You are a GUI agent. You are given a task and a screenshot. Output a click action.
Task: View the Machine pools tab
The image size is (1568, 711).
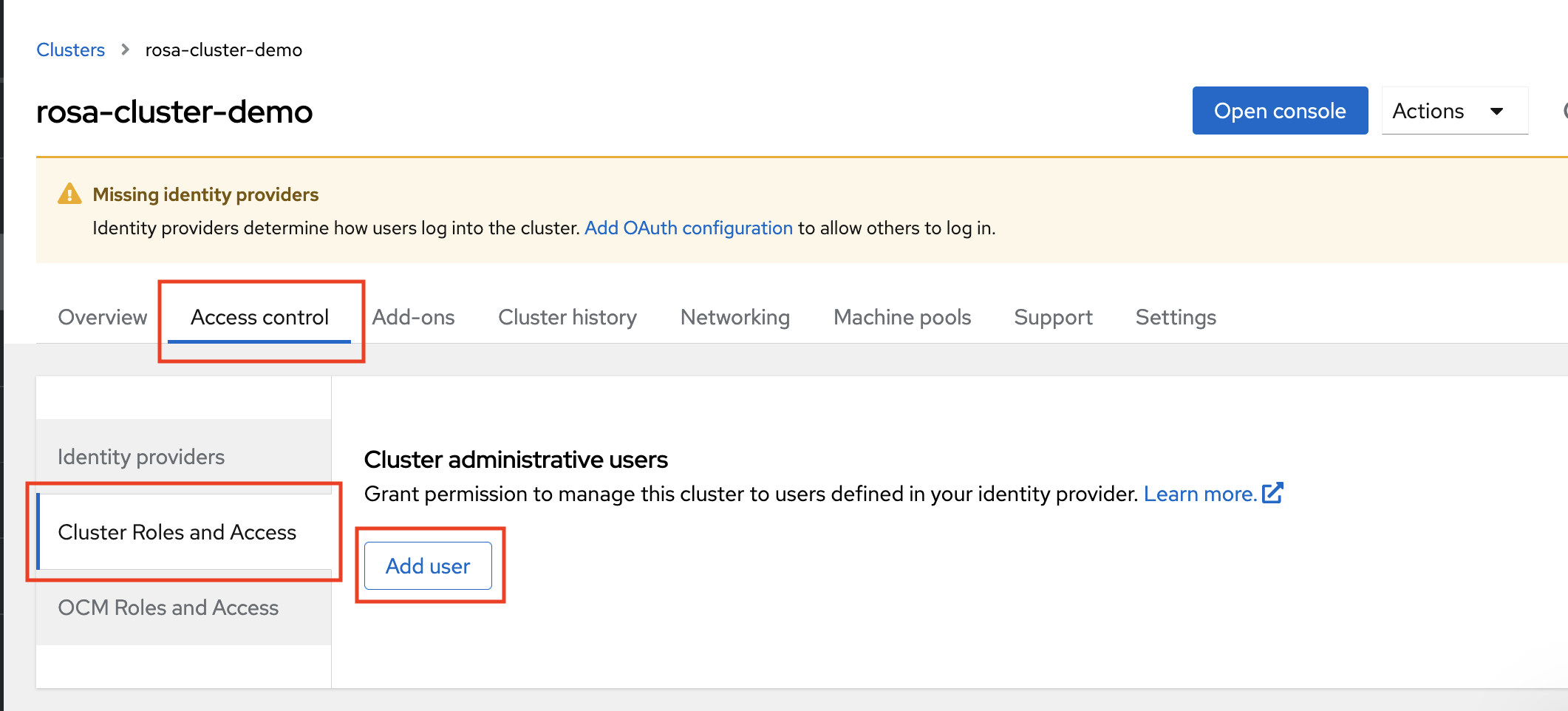point(901,317)
